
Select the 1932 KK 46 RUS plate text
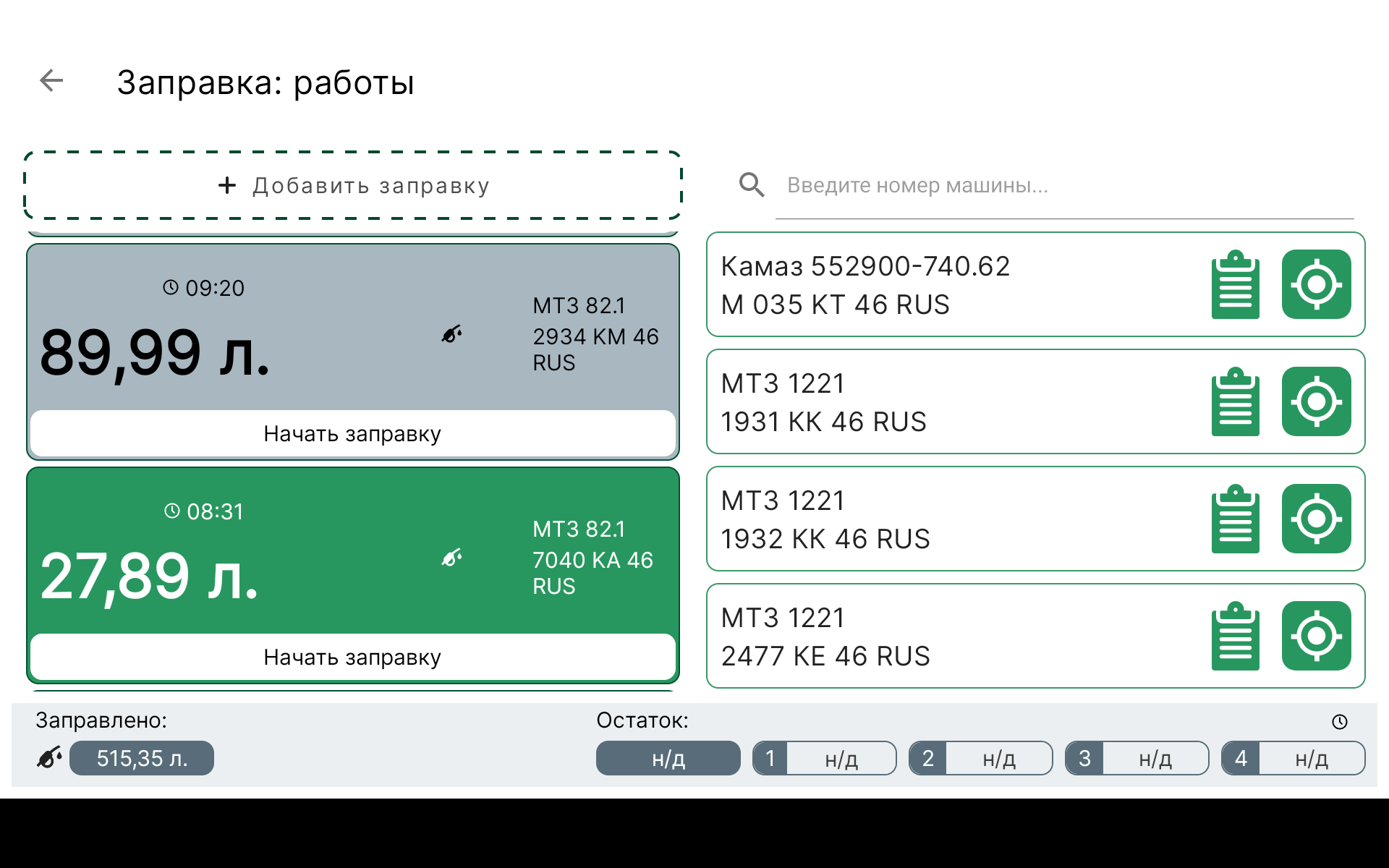(x=825, y=539)
